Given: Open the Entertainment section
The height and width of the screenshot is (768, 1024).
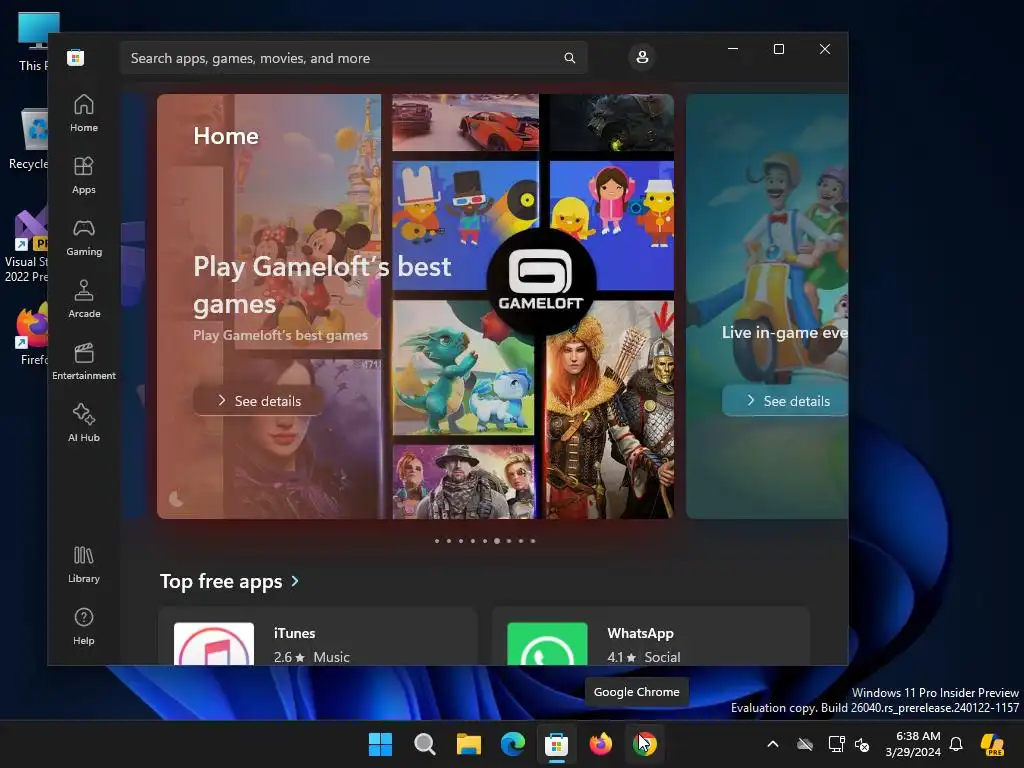Looking at the screenshot, I should click(x=84, y=361).
